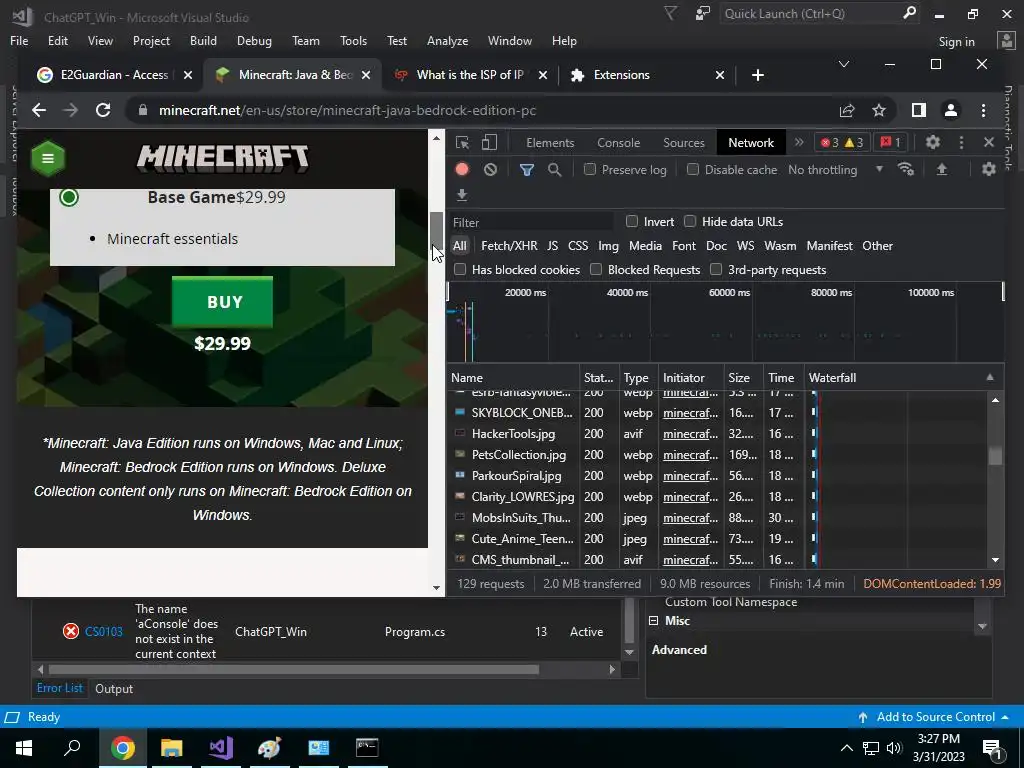Viewport: 1024px width, 768px height.
Task: Click the Waterfall column sort arrow
Action: pos(990,377)
